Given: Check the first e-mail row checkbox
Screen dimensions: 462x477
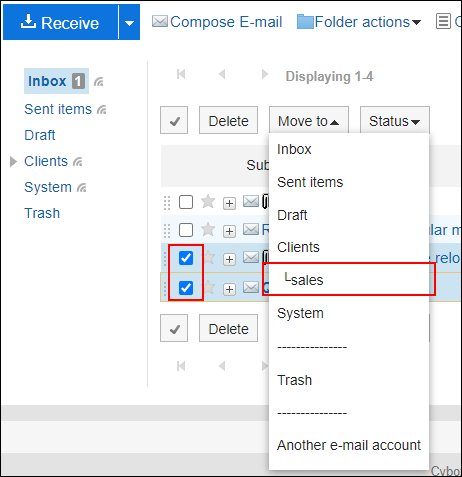Looking at the screenshot, I should click(186, 202).
